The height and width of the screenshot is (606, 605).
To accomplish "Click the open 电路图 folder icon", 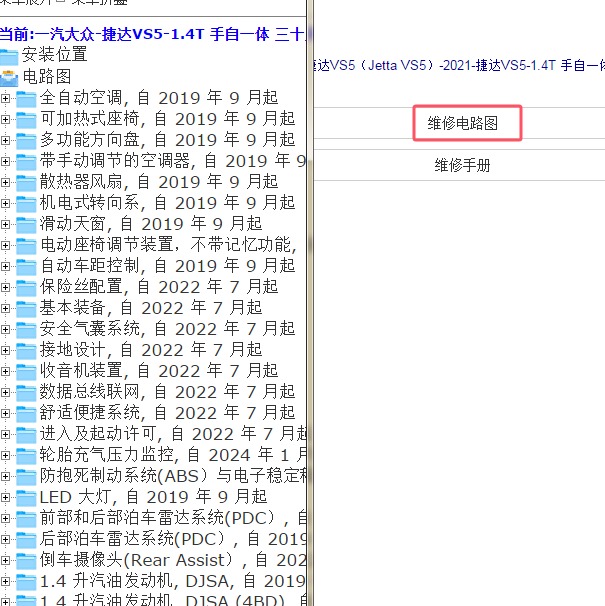I will (9, 77).
